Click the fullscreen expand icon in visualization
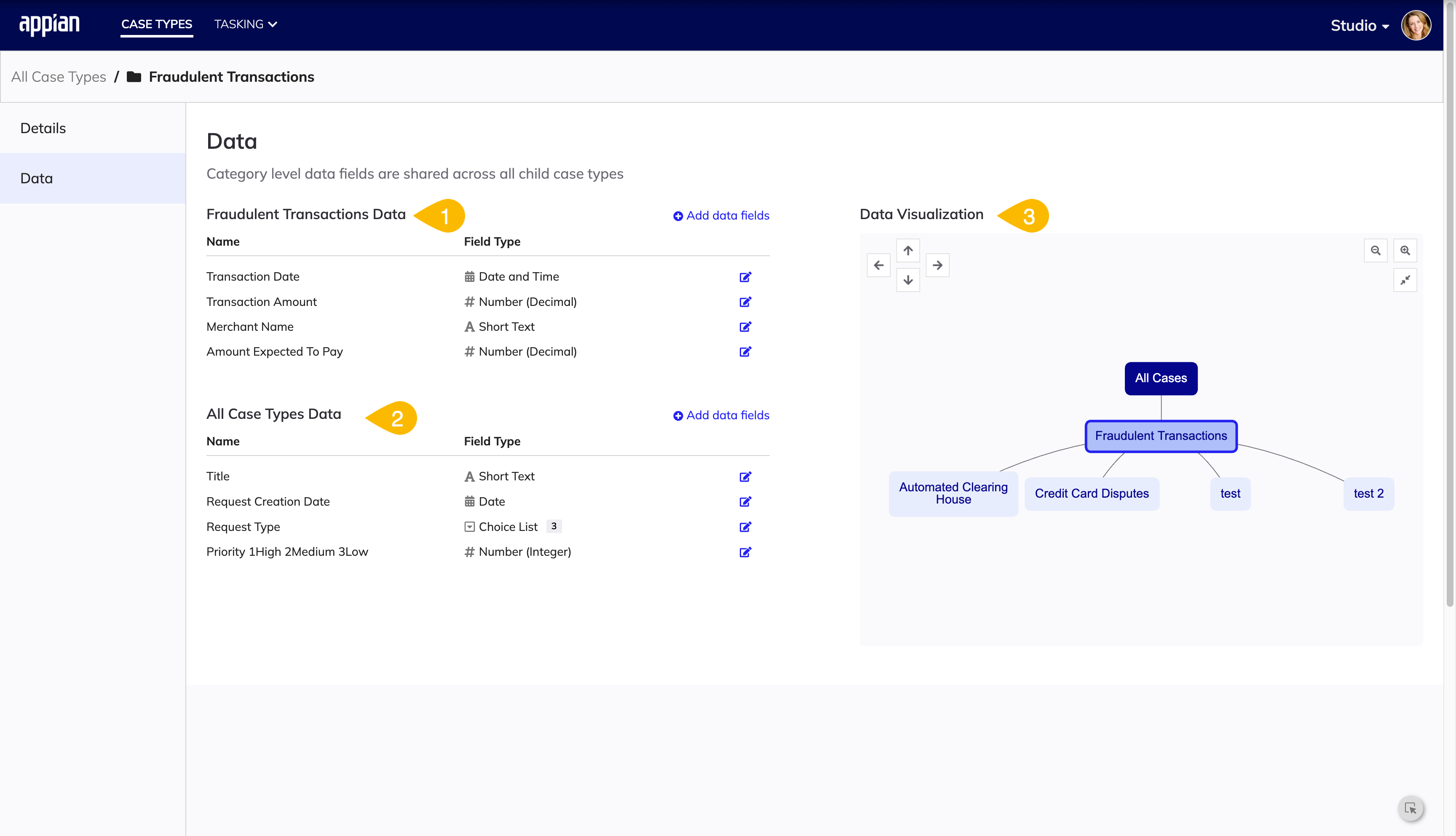1456x836 pixels. (x=1406, y=280)
